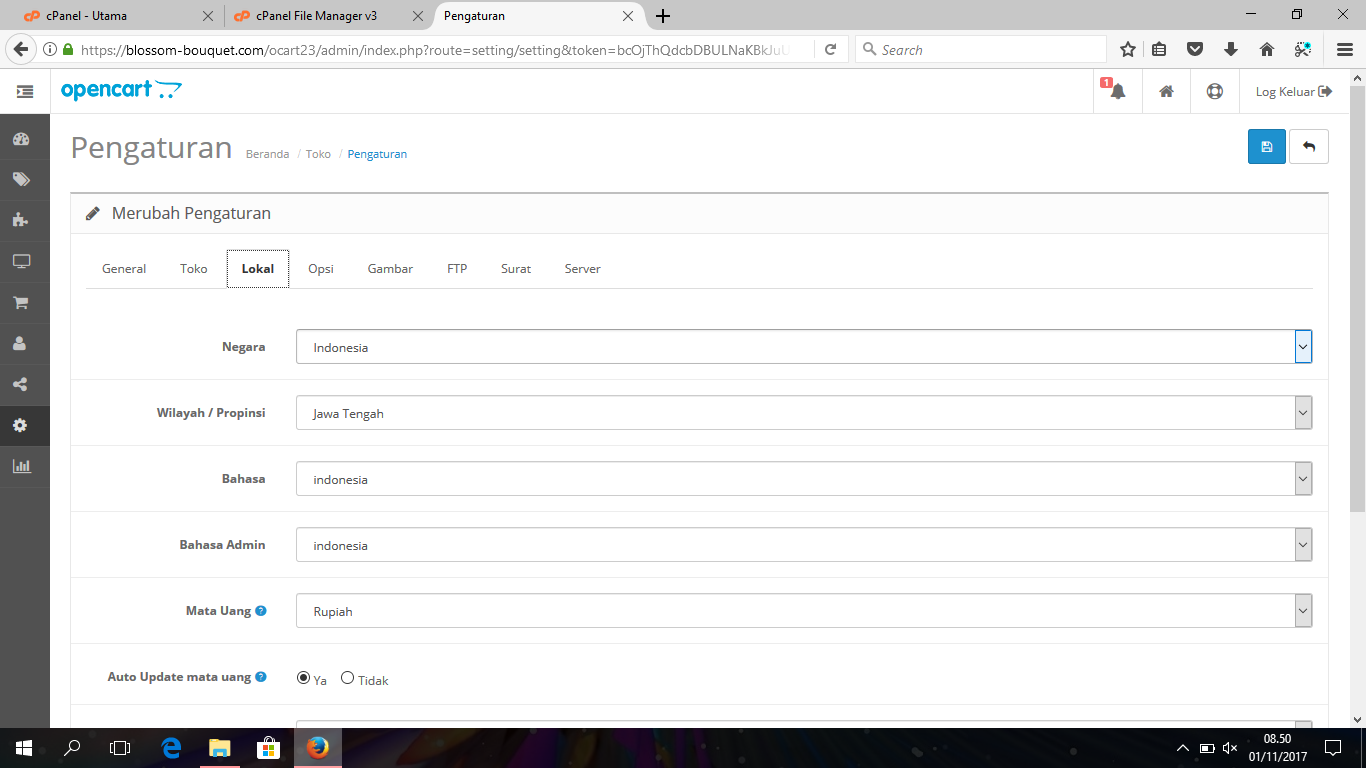This screenshot has height=768, width=1366.
Task: Open the Sales cart sidebar icon
Action: pos(21,302)
